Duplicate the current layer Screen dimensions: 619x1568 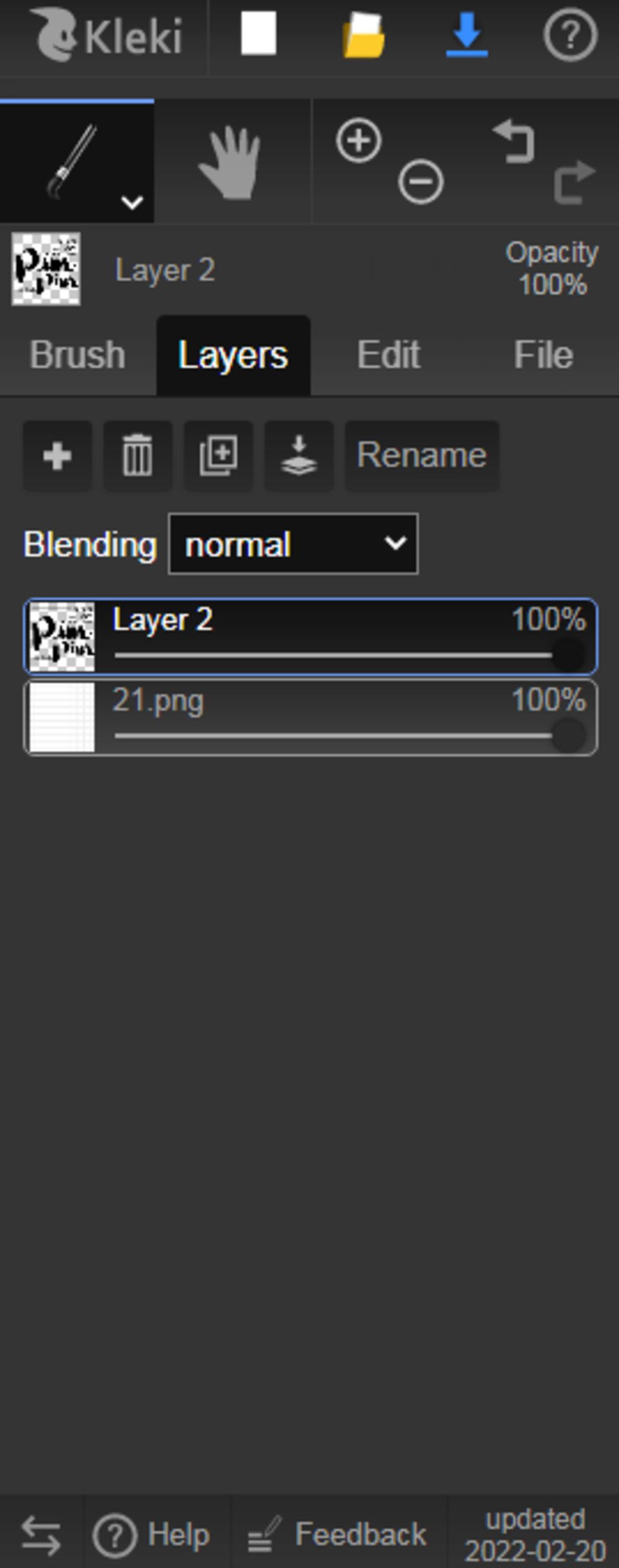pyautogui.click(x=218, y=455)
